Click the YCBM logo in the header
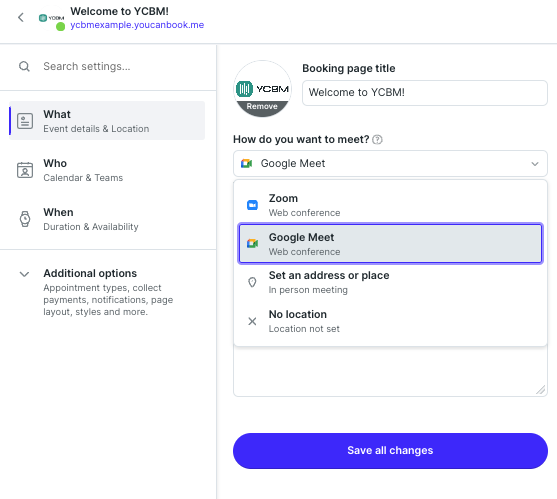Viewport: 557px width, 499px height. tap(52, 18)
